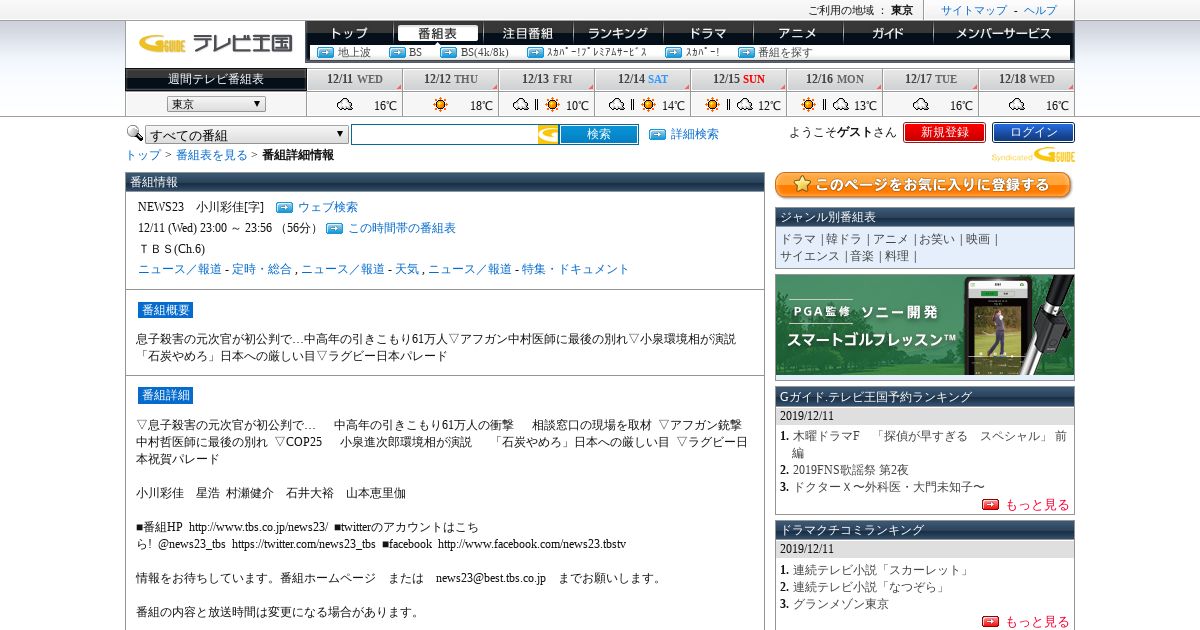The width and height of the screenshot is (1200, 630).
Task: Open グランメゾン東京 ranking entry
Action: [840, 604]
